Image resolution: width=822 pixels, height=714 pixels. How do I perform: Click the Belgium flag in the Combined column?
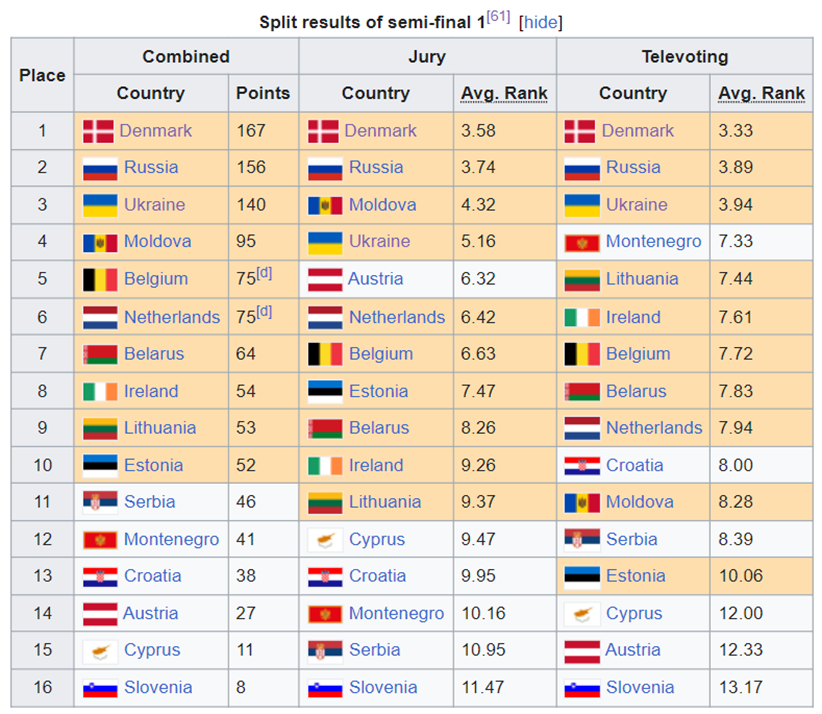100,279
